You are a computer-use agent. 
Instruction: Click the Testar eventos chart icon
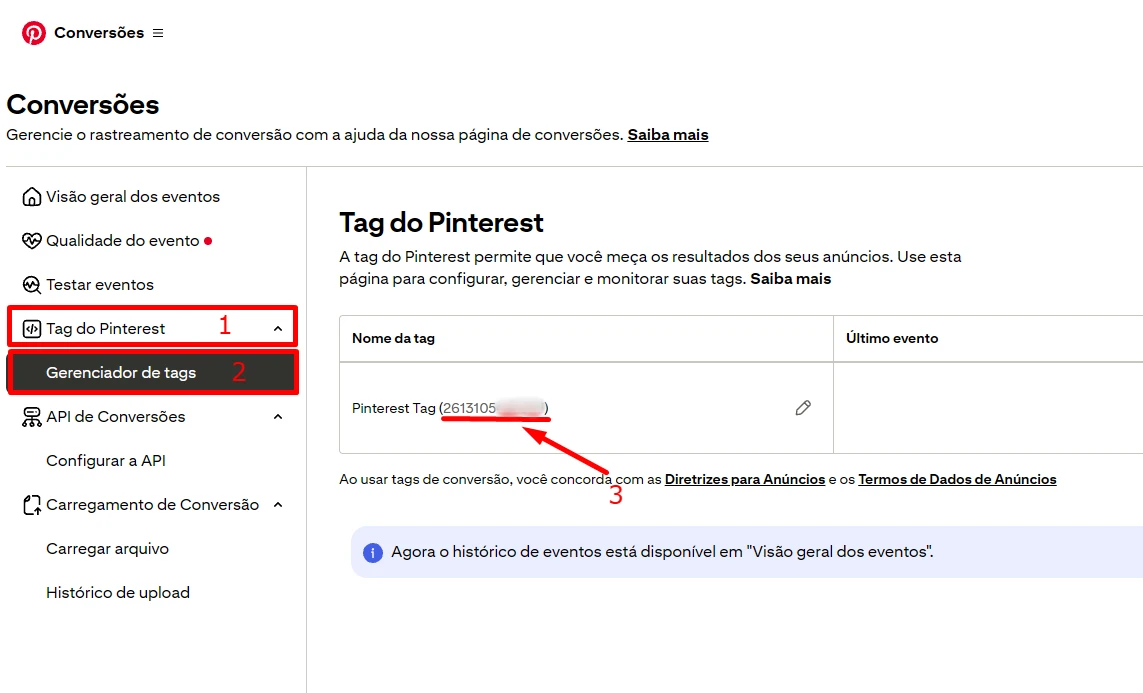[x=31, y=285]
